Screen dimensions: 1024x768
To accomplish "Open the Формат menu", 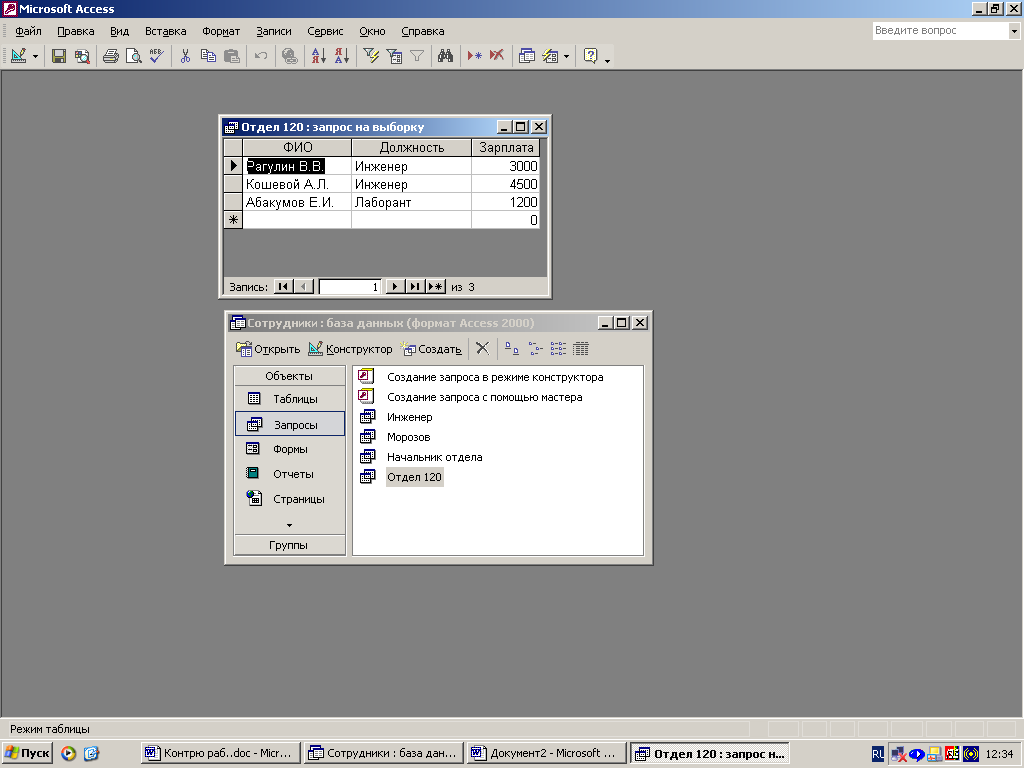I will 221,31.
